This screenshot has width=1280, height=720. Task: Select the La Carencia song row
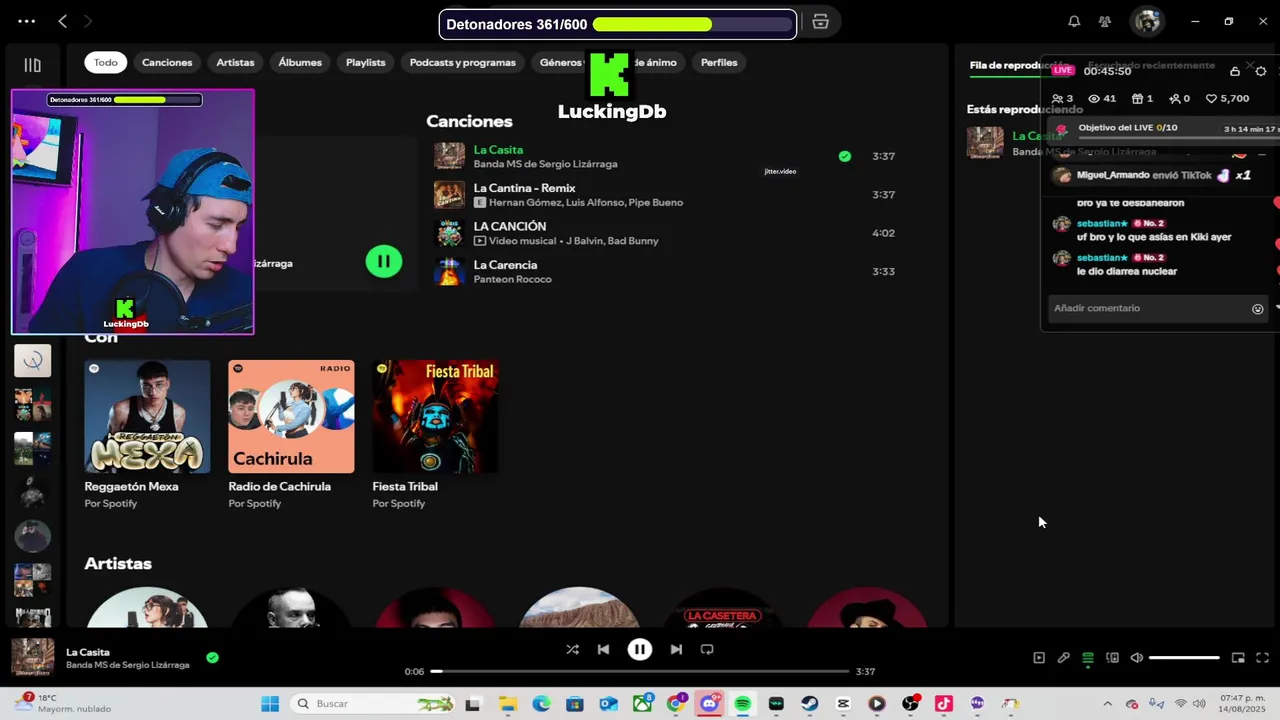click(x=664, y=271)
